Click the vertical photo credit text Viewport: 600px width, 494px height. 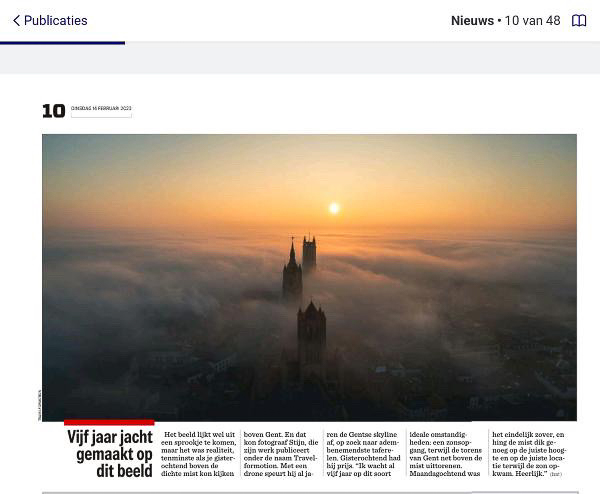pyautogui.click(x=40, y=404)
